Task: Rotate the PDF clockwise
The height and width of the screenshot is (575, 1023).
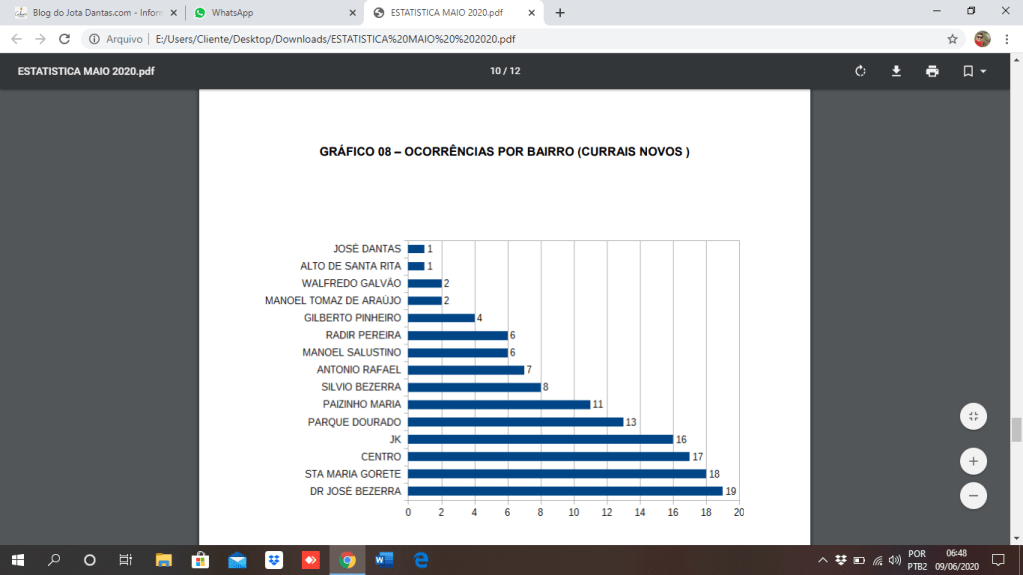Action: [x=860, y=71]
